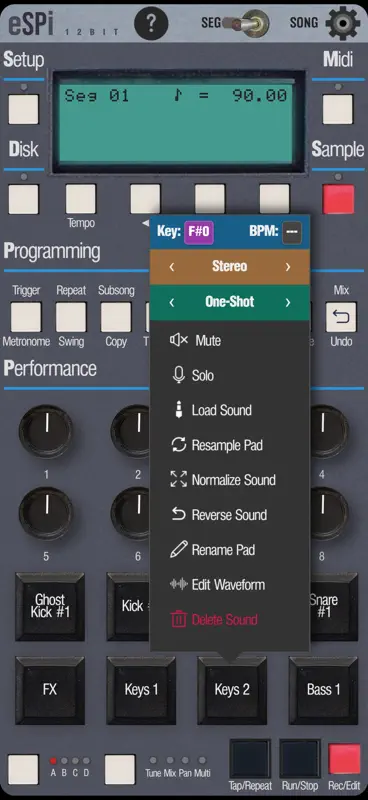The height and width of the screenshot is (800, 368).
Task: Tap the fifth white button under the display
Action: coord(275,199)
